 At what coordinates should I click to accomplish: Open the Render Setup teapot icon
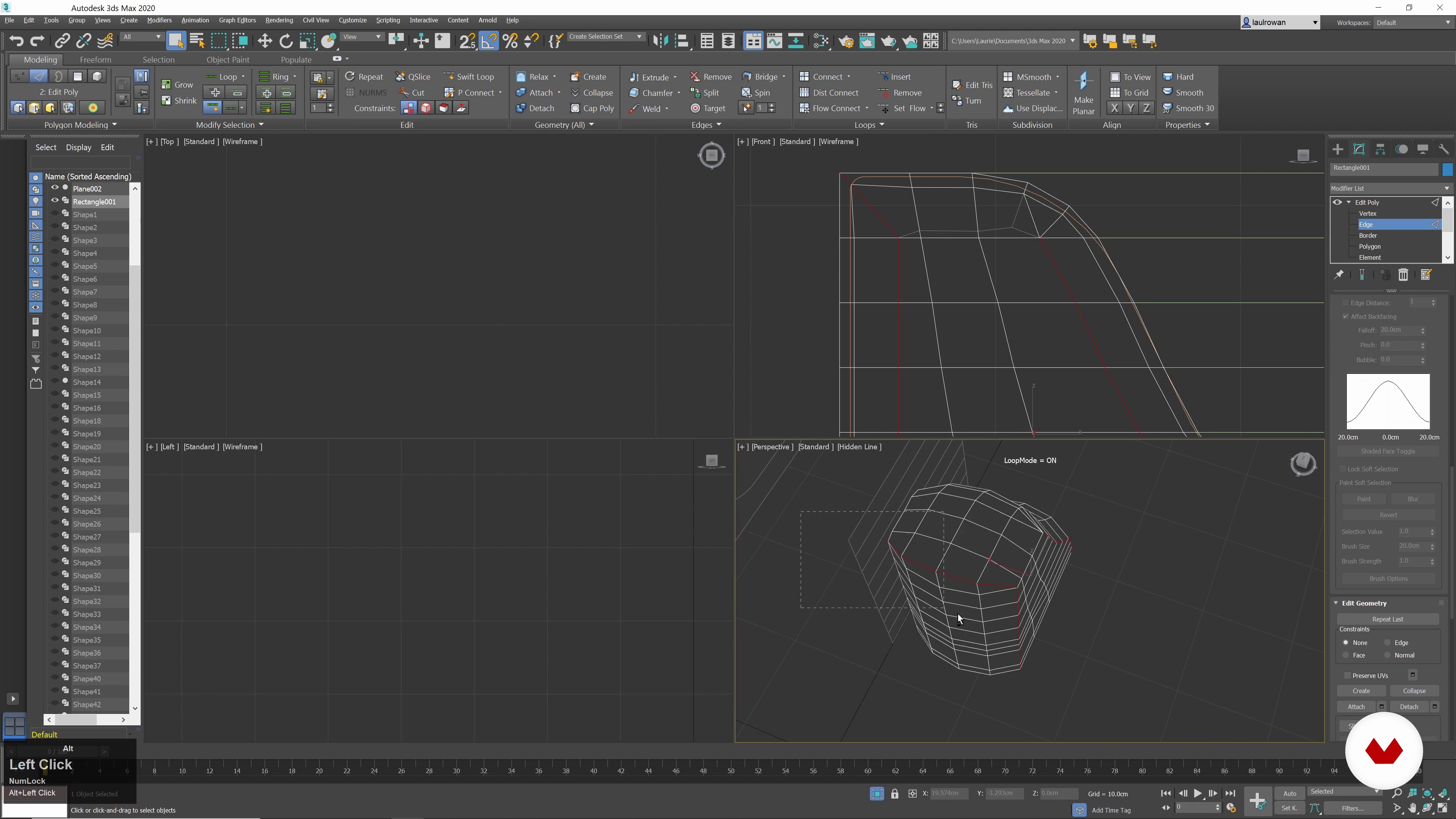[846, 41]
